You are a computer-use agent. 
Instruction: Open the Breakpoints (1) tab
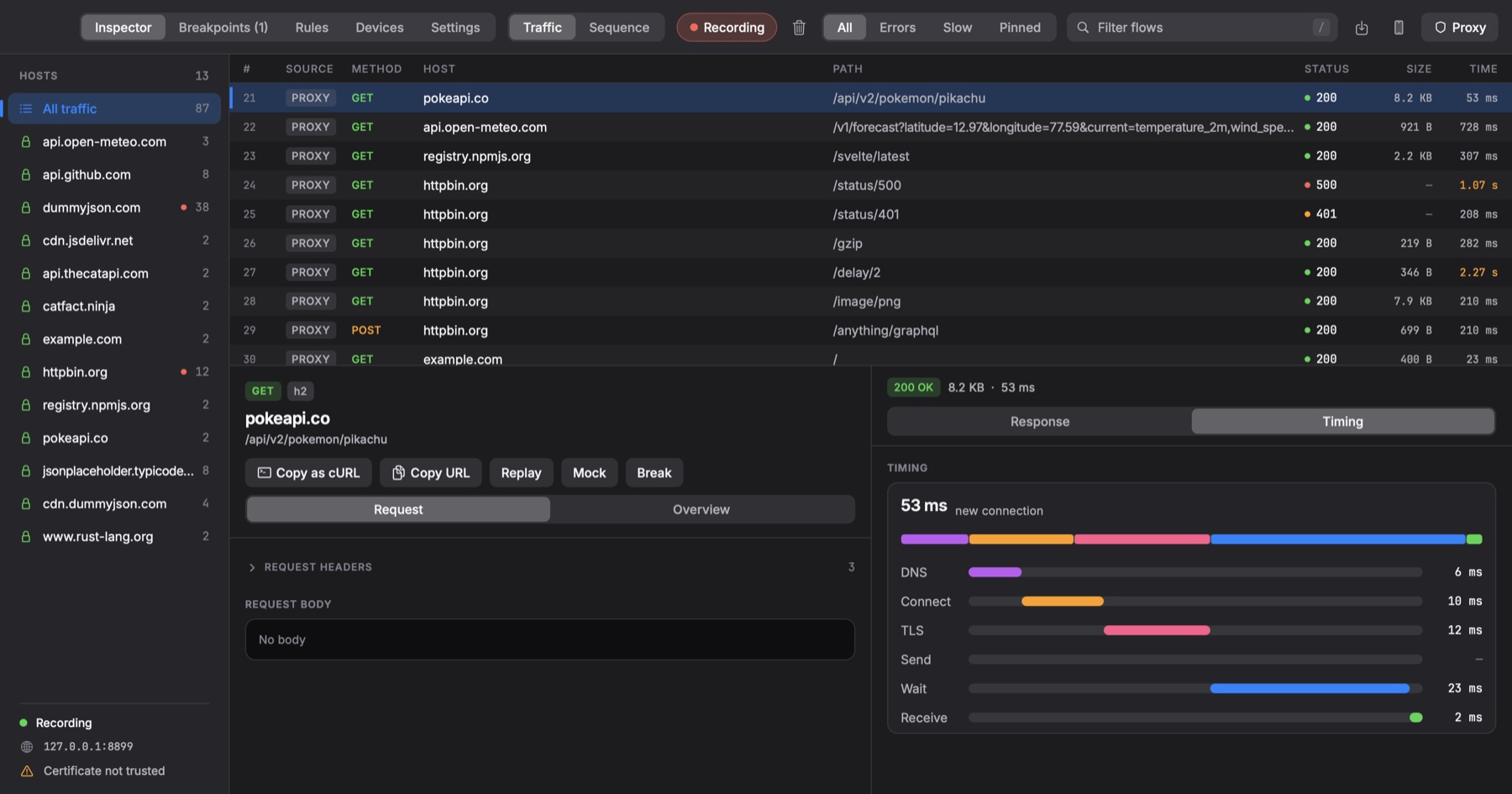click(223, 27)
